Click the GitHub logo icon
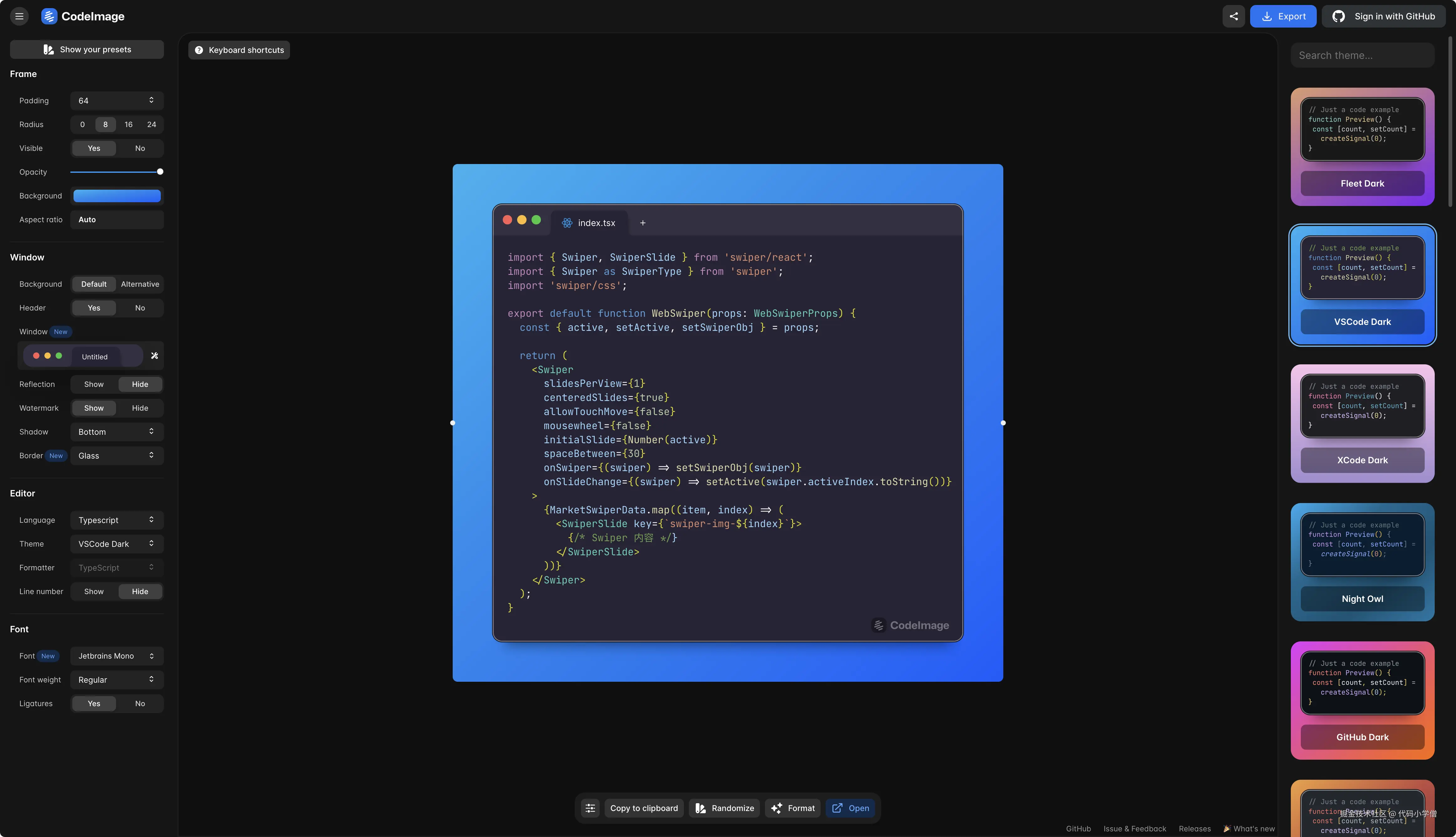The height and width of the screenshot is (837, 1456). click(x=1338, y=16)
